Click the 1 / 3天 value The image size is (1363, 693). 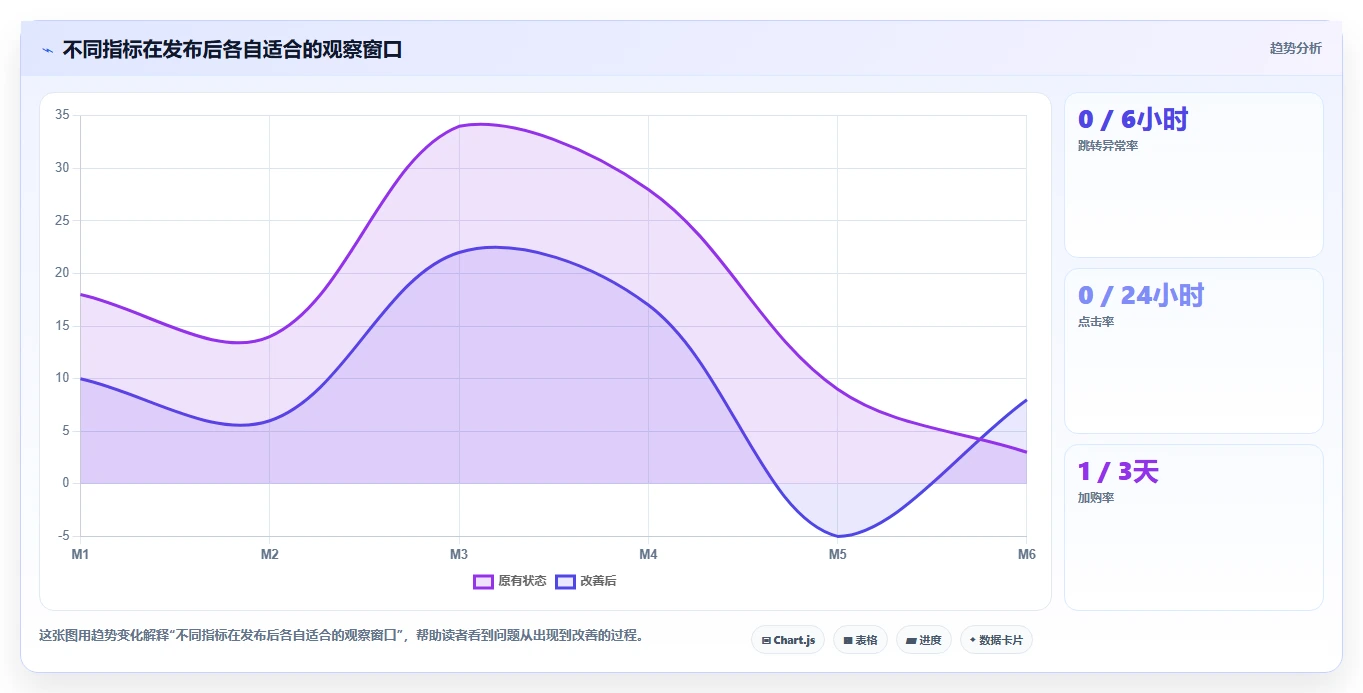(1118, 472)
